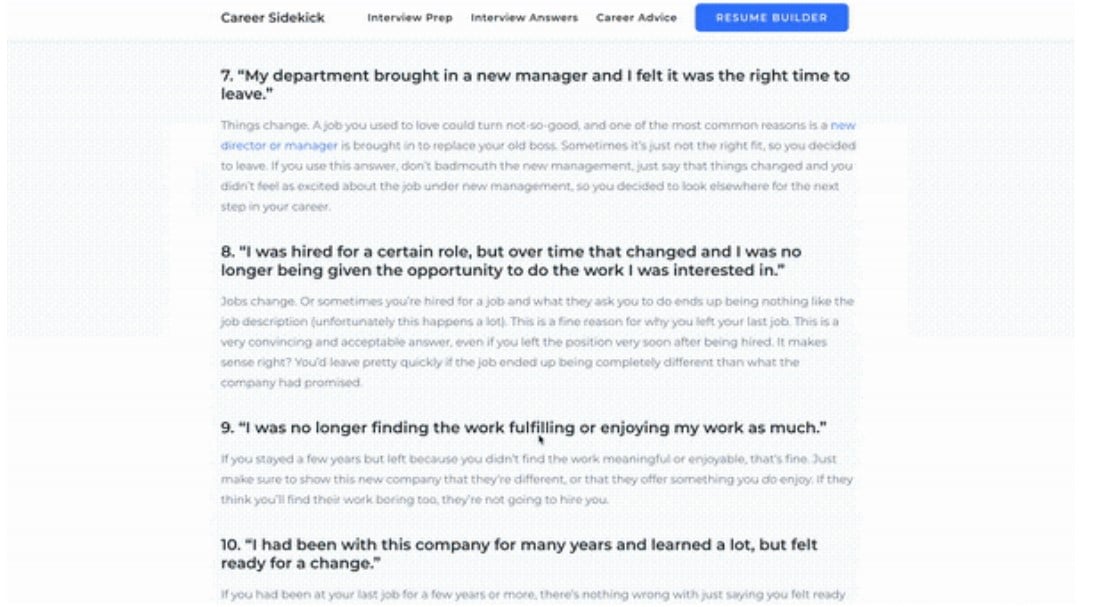Open the Interview Prep menu item
1117x607 pixels.
409,18
